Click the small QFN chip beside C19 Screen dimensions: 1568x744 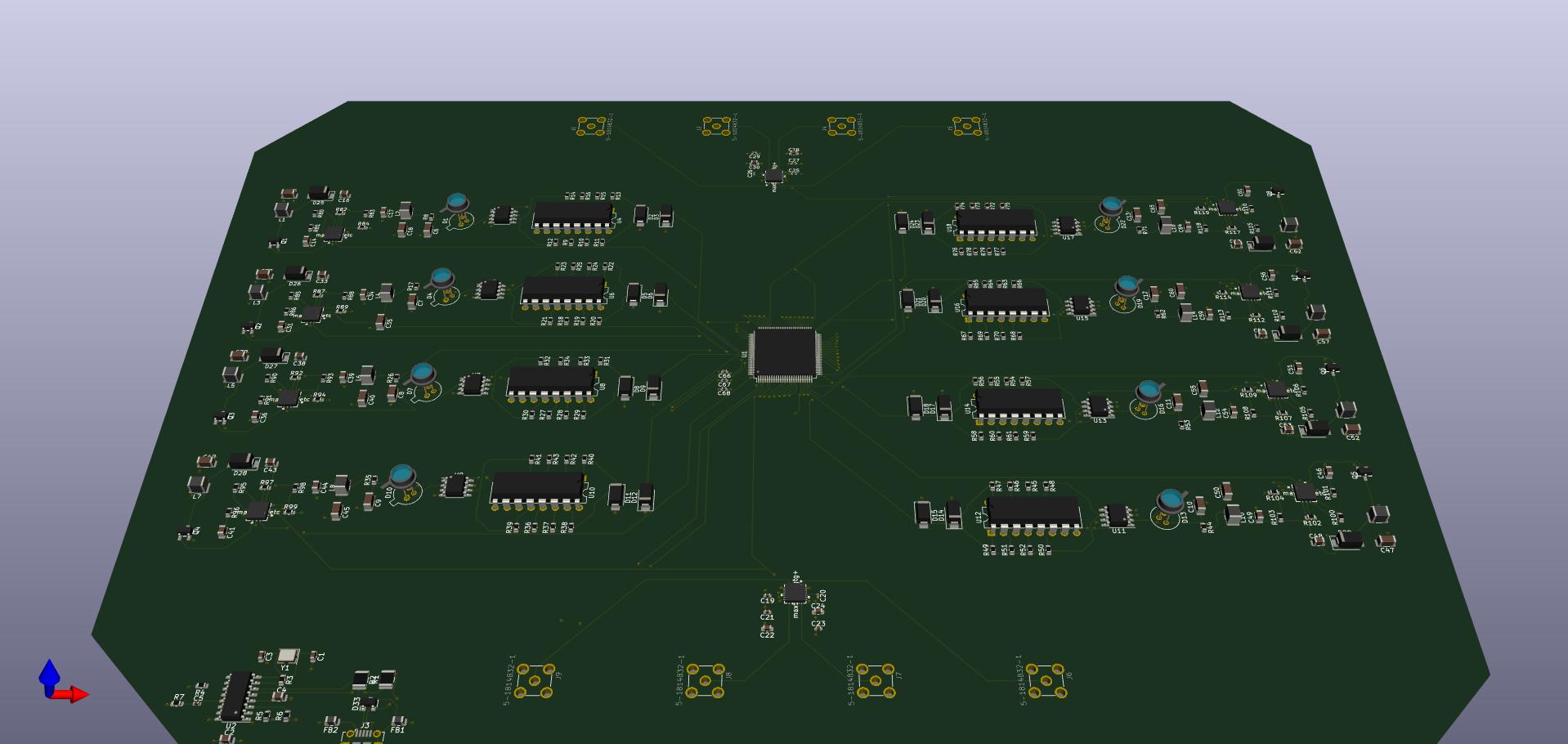794,593
